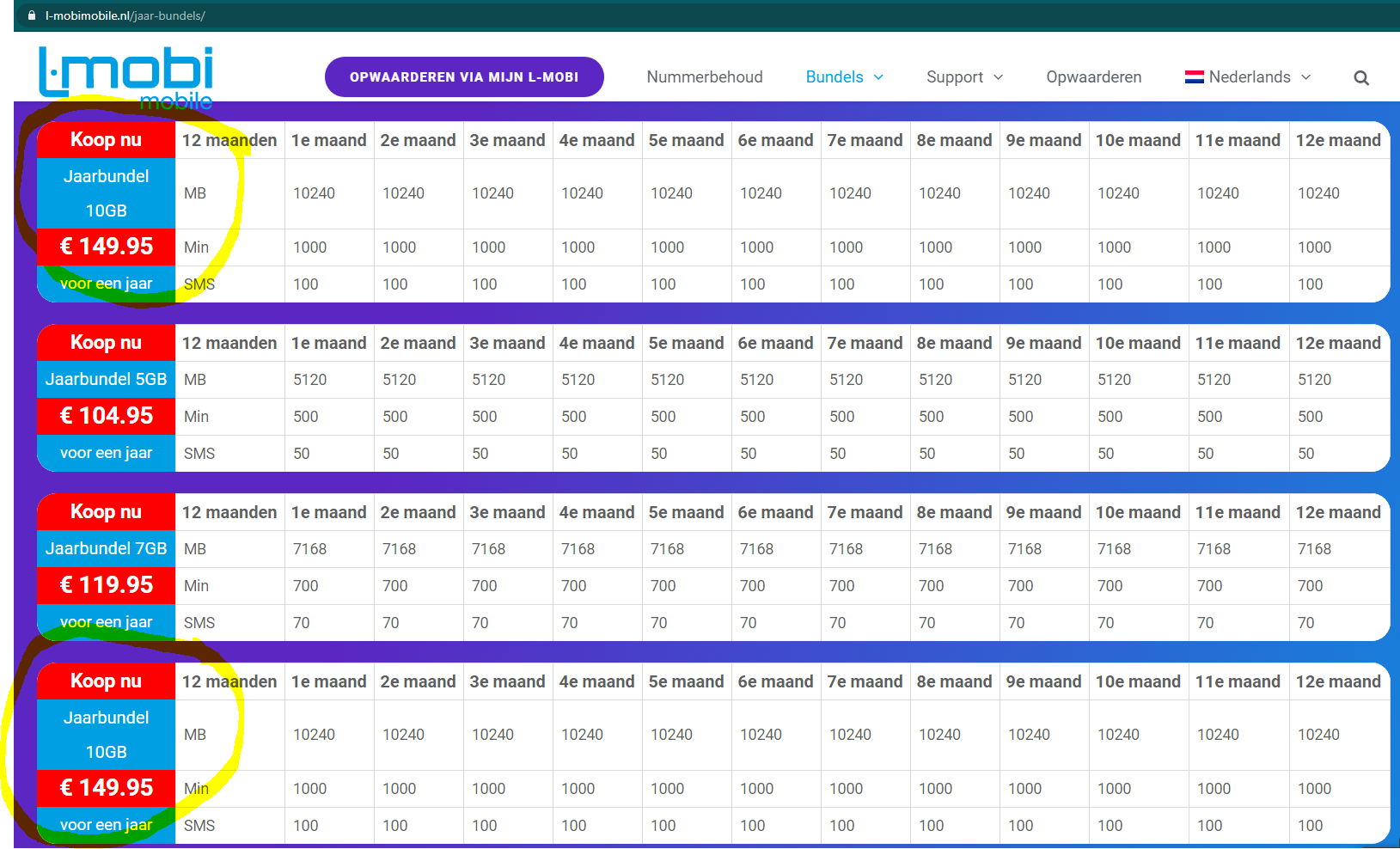Select 700 minutes under 4e maand
This screenshot has width=1400, height=849.
click(574, 586)
